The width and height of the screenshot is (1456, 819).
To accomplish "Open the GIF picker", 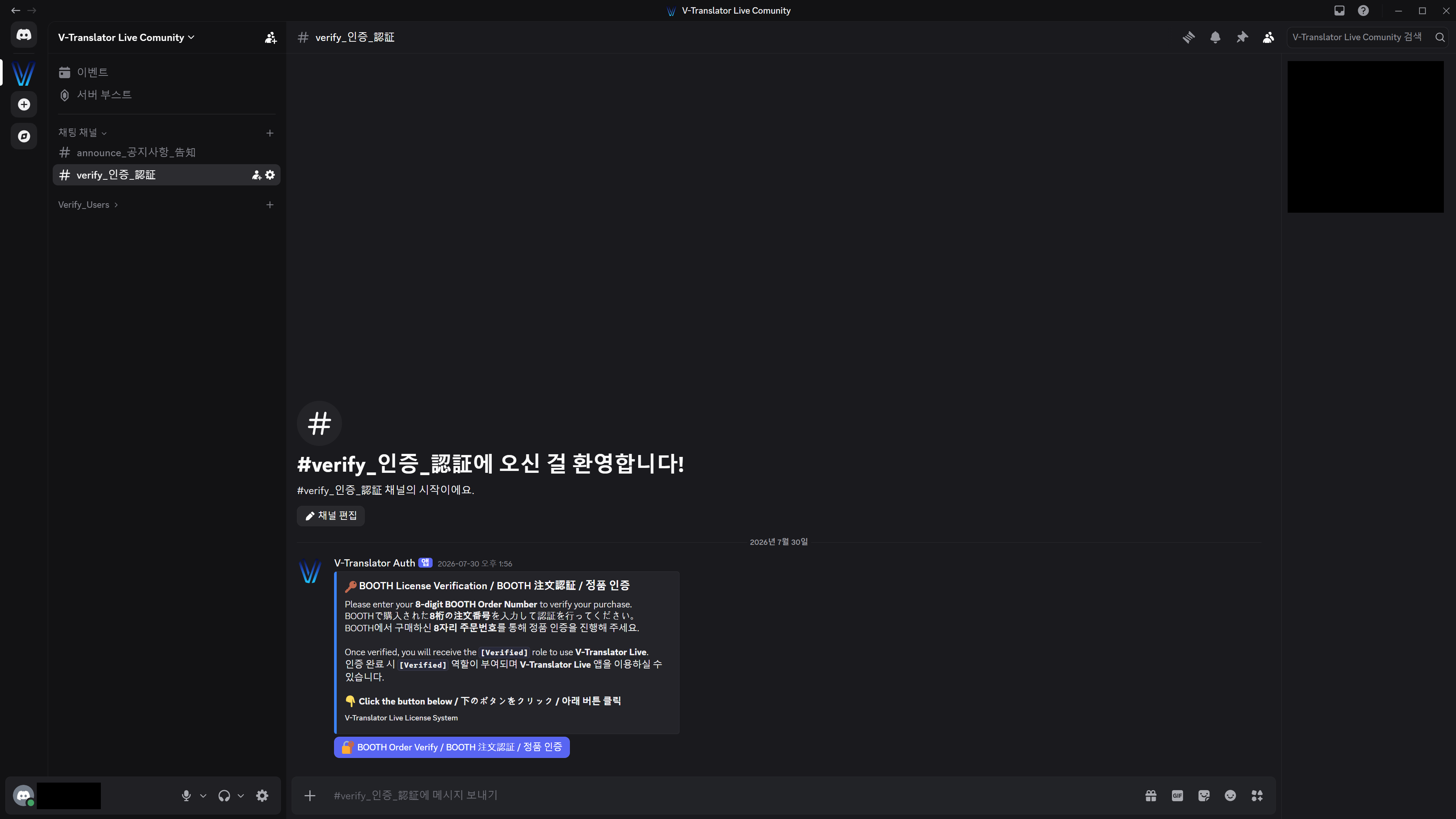I will [1177, 796].
